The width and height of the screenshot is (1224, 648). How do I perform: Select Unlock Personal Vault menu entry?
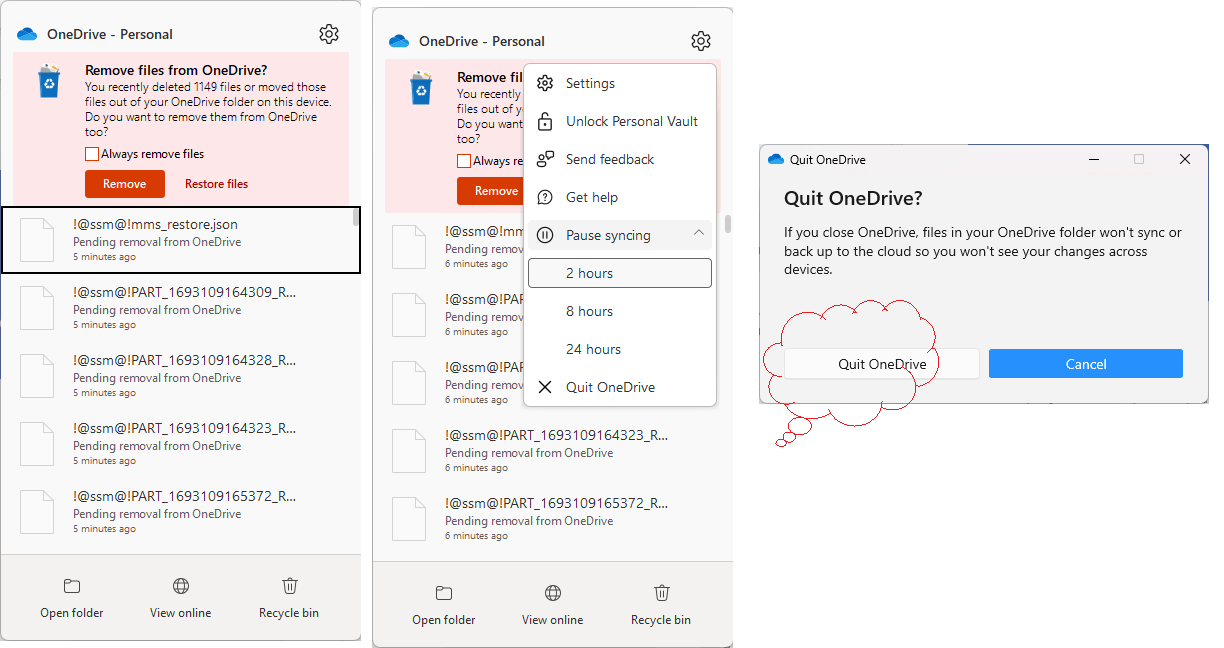click(x=620, y=121)
